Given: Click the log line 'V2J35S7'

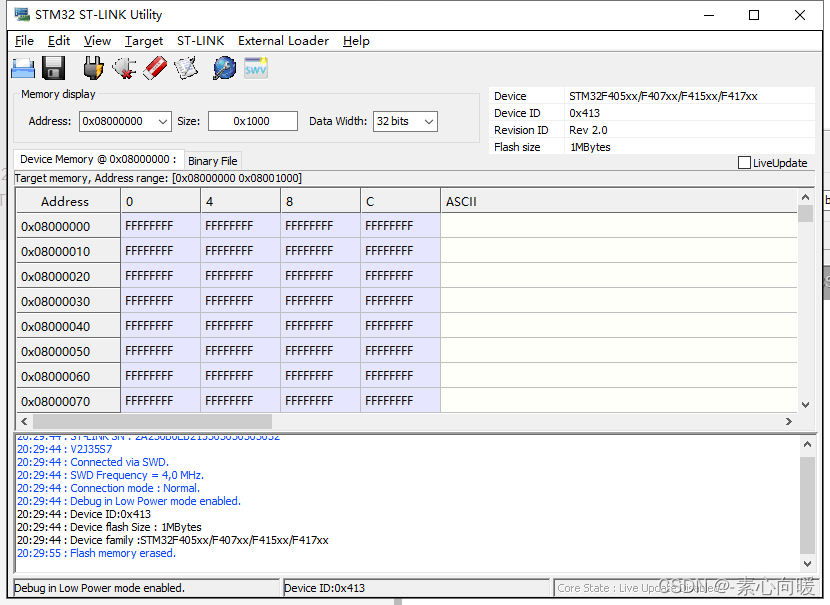Looking at the screenshot, I should (x=65, y=449).
